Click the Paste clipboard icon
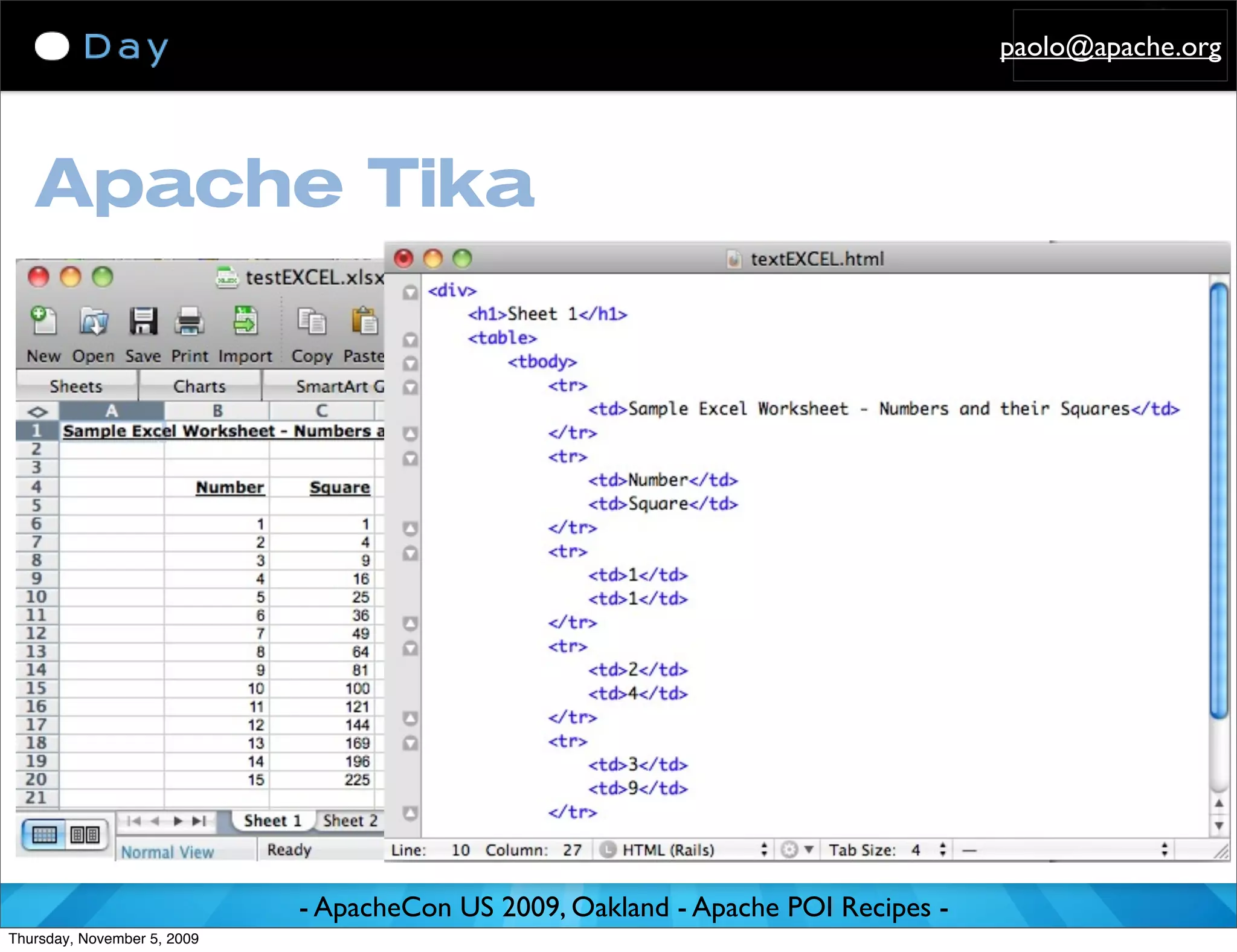This screenshot has width=1237, height=952. coord(364,321)
